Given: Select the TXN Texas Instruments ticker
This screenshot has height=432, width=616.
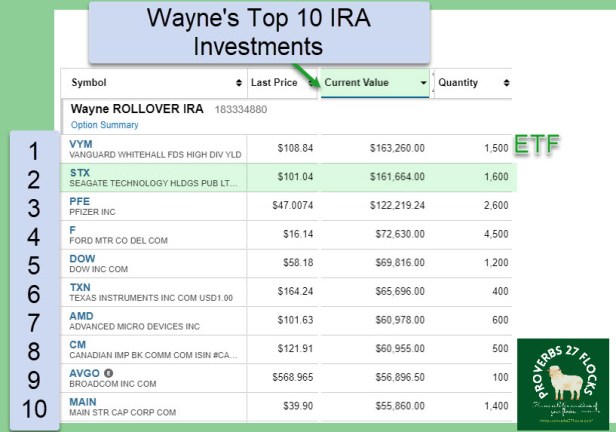Looking at the screenshot, I should coord(80,286).
